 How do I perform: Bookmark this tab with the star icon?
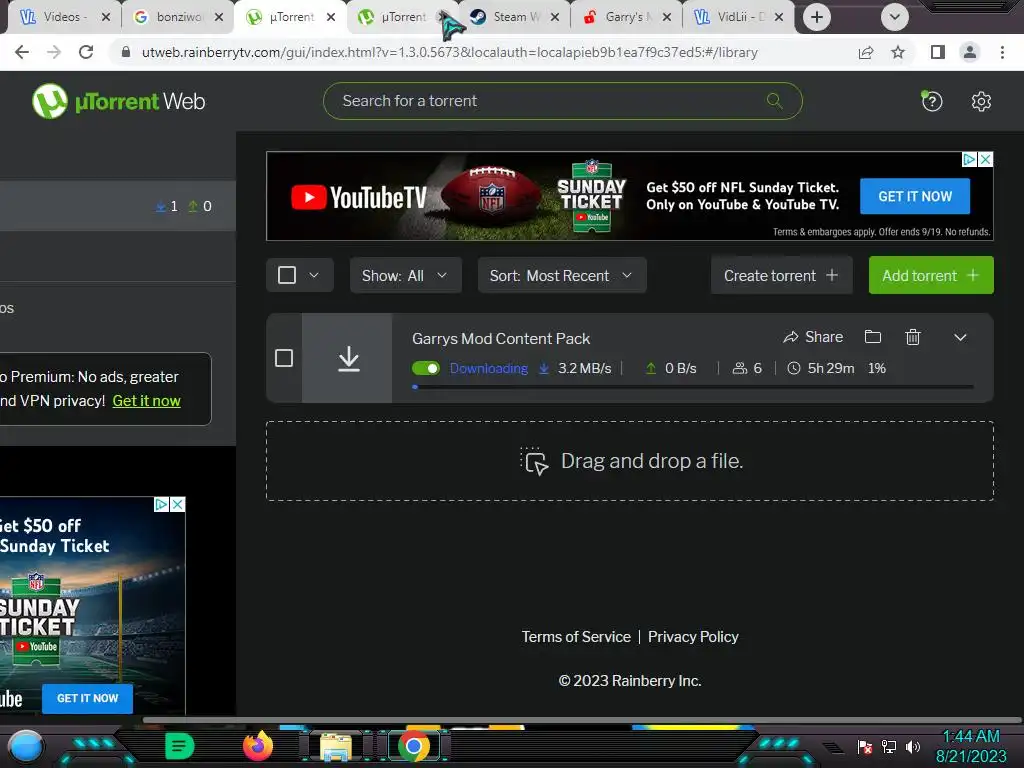coord(898,52)
